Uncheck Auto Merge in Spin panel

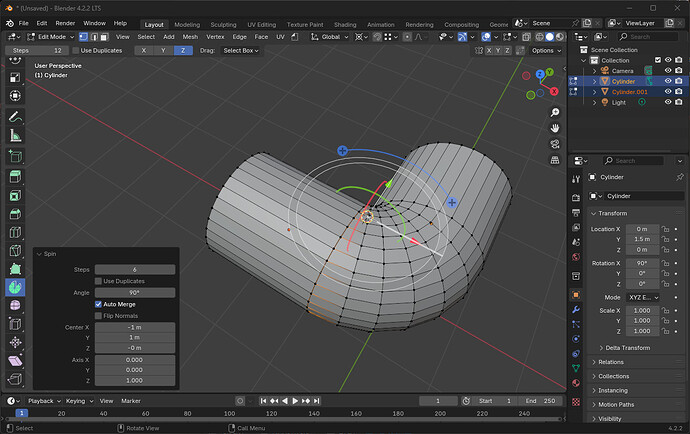point(98,304)
